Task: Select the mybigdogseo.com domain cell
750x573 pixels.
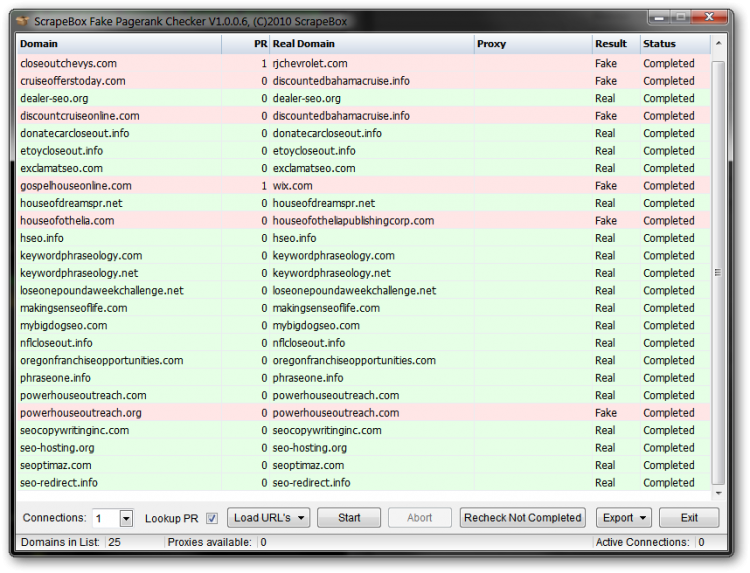Action: (119, 325)
